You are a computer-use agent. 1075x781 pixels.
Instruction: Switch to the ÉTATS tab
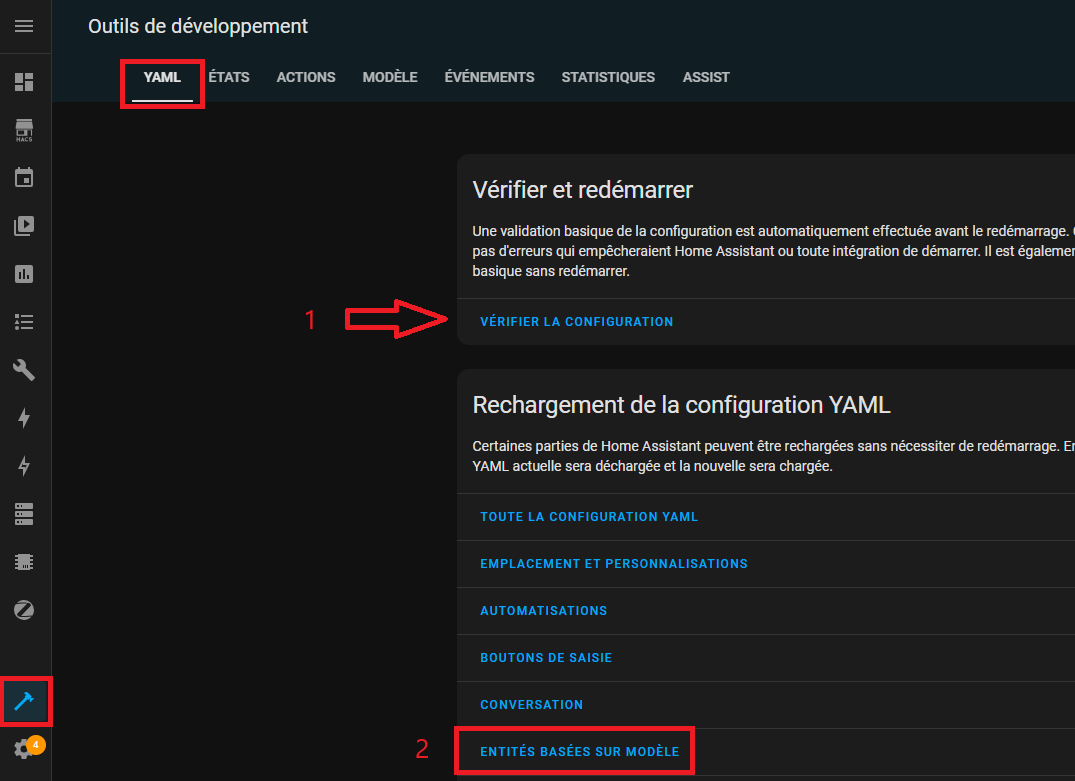coord(229,77)
